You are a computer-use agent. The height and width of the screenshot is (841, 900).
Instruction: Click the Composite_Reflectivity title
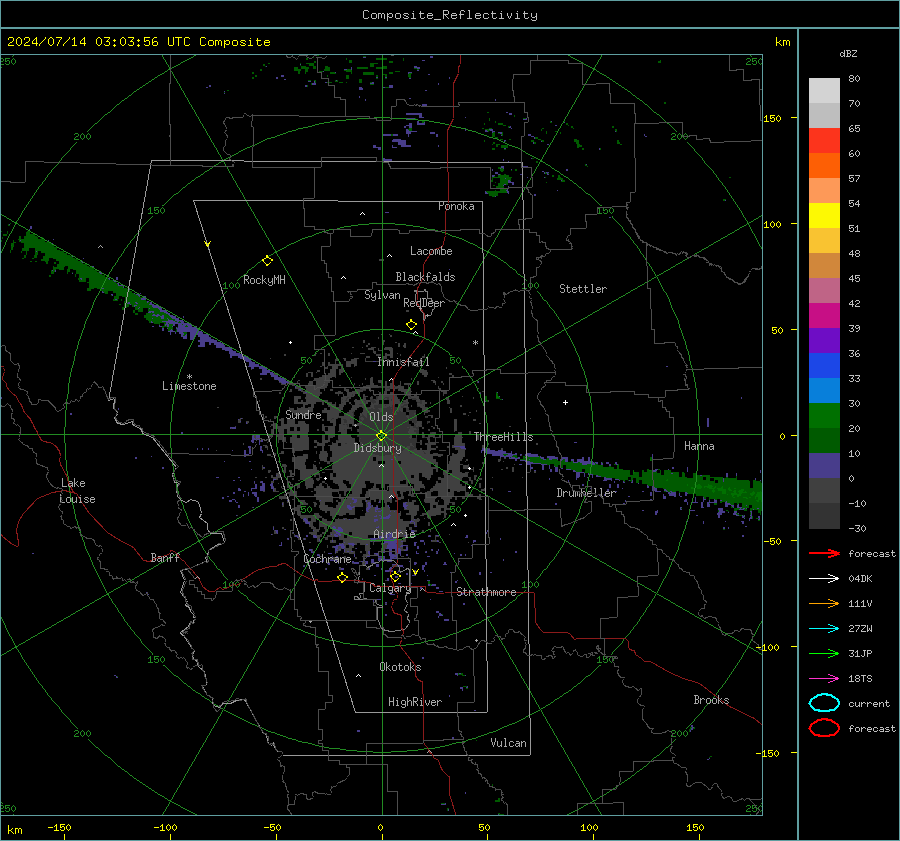point(450,15)
